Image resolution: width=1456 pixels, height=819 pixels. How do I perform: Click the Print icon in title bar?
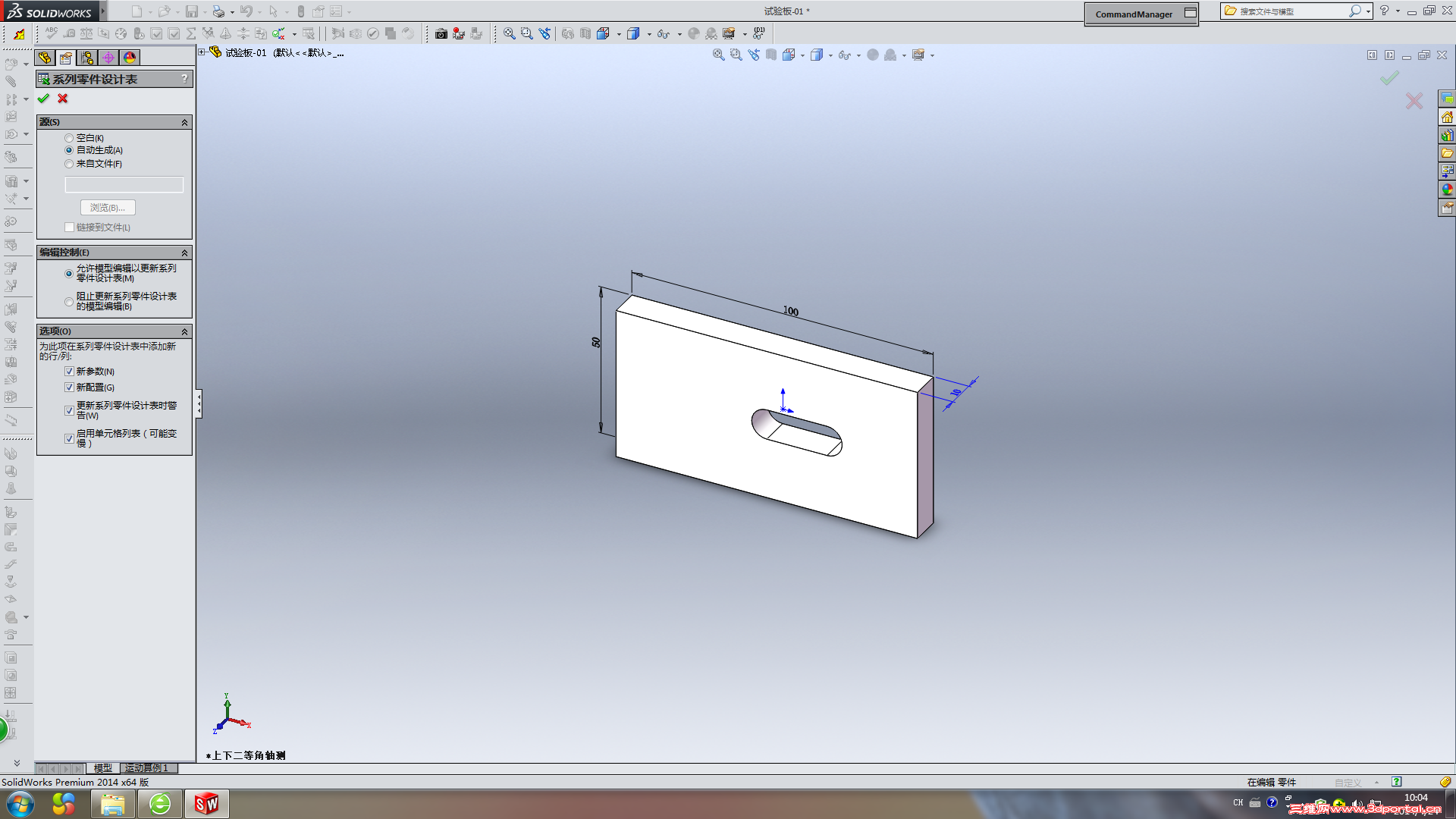click(218, 11)
